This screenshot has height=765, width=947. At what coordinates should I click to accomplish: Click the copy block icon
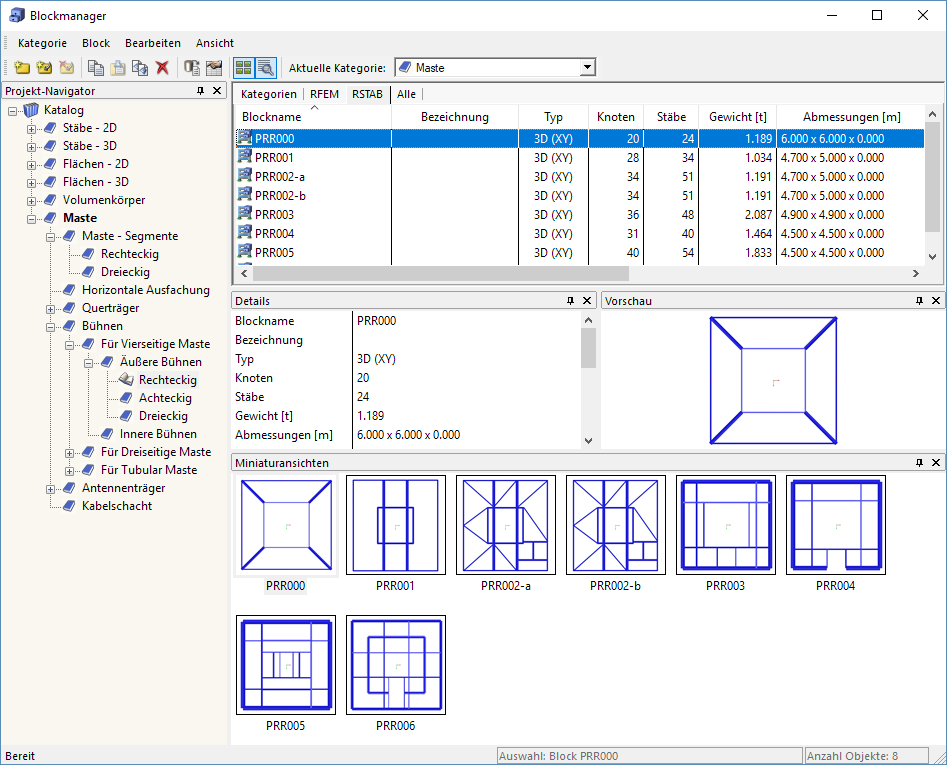coord(95,68)
